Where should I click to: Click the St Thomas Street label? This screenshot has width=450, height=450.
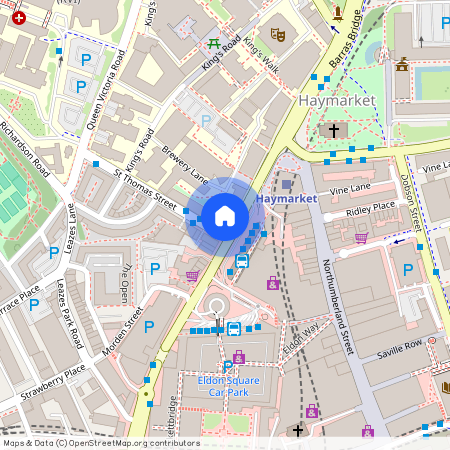(145, 189)
